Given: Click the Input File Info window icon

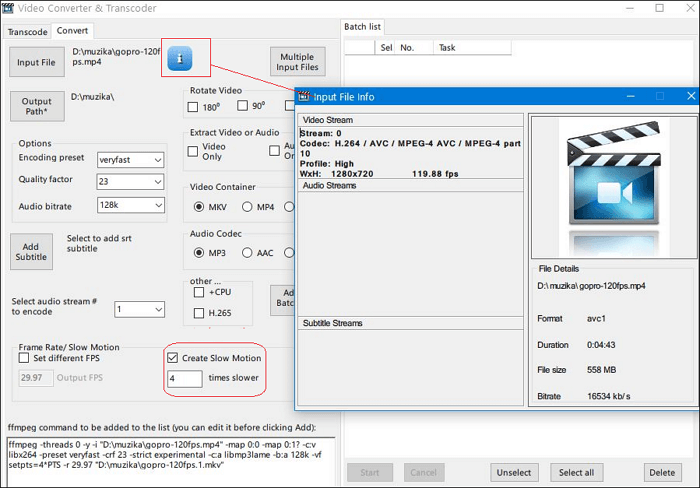Looking at the screenshot, I should pyautogui.click(x=303, y=97).
